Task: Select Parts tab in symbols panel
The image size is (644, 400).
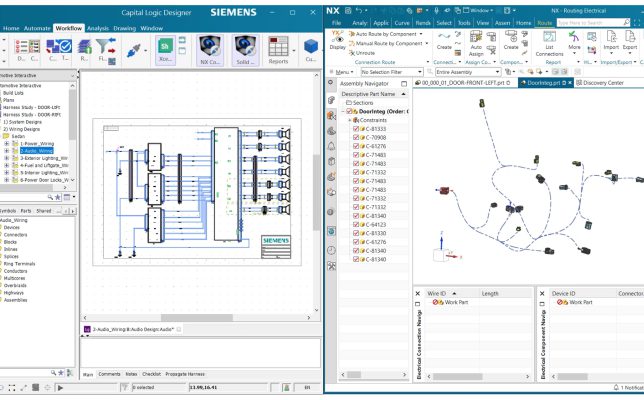Action: click(26, 211)
